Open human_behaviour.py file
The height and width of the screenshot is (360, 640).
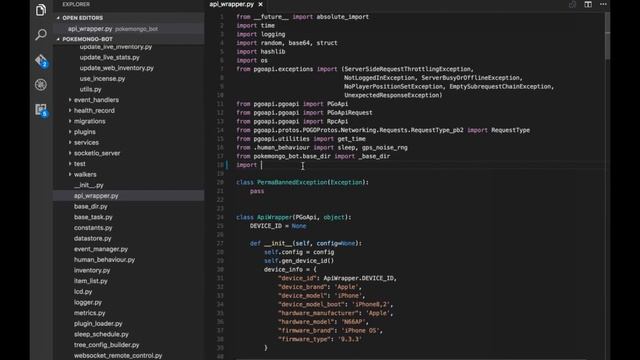coord(104,260)
